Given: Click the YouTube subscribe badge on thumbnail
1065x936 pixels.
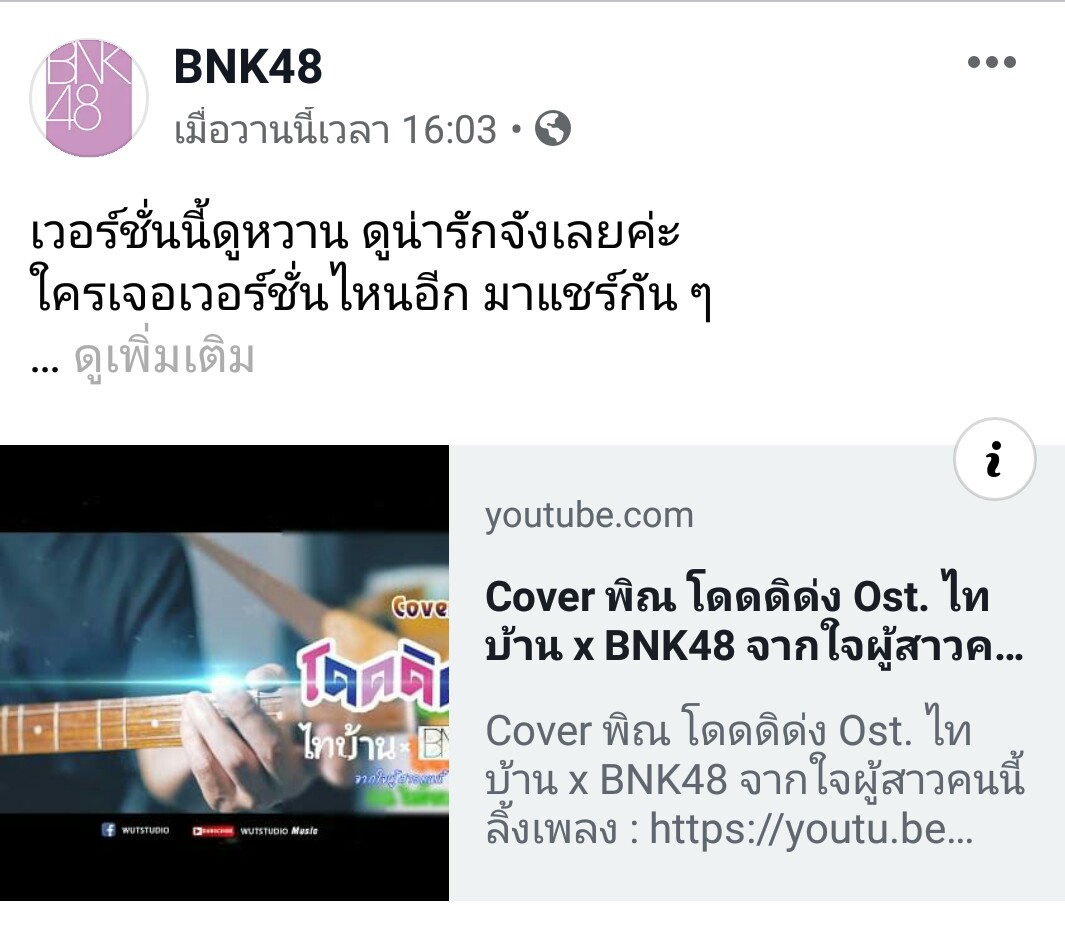Looking at the screenshot, I should [x=213, y=830].
